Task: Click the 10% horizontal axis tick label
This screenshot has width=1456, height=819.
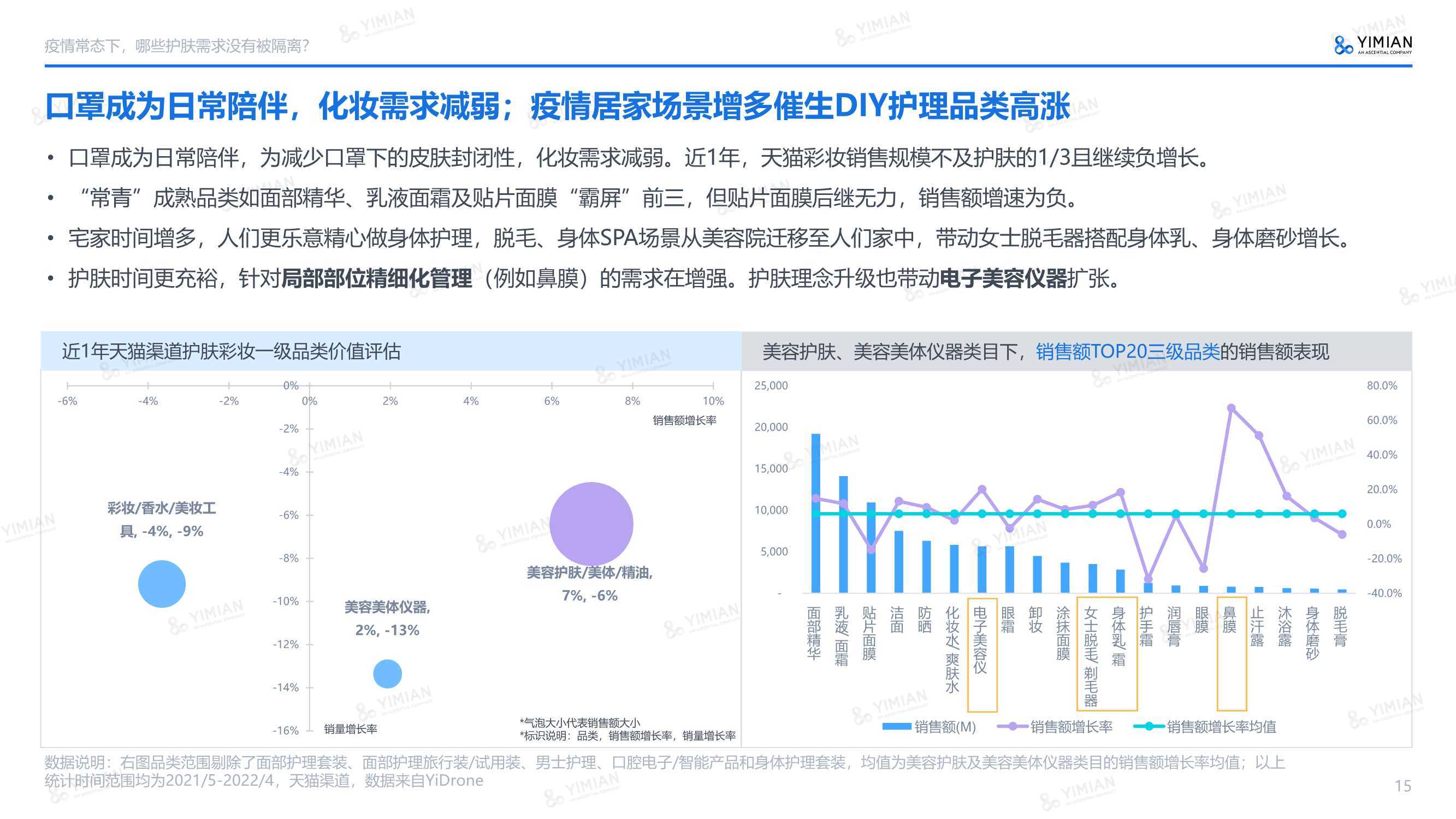Action: (713, 401)
